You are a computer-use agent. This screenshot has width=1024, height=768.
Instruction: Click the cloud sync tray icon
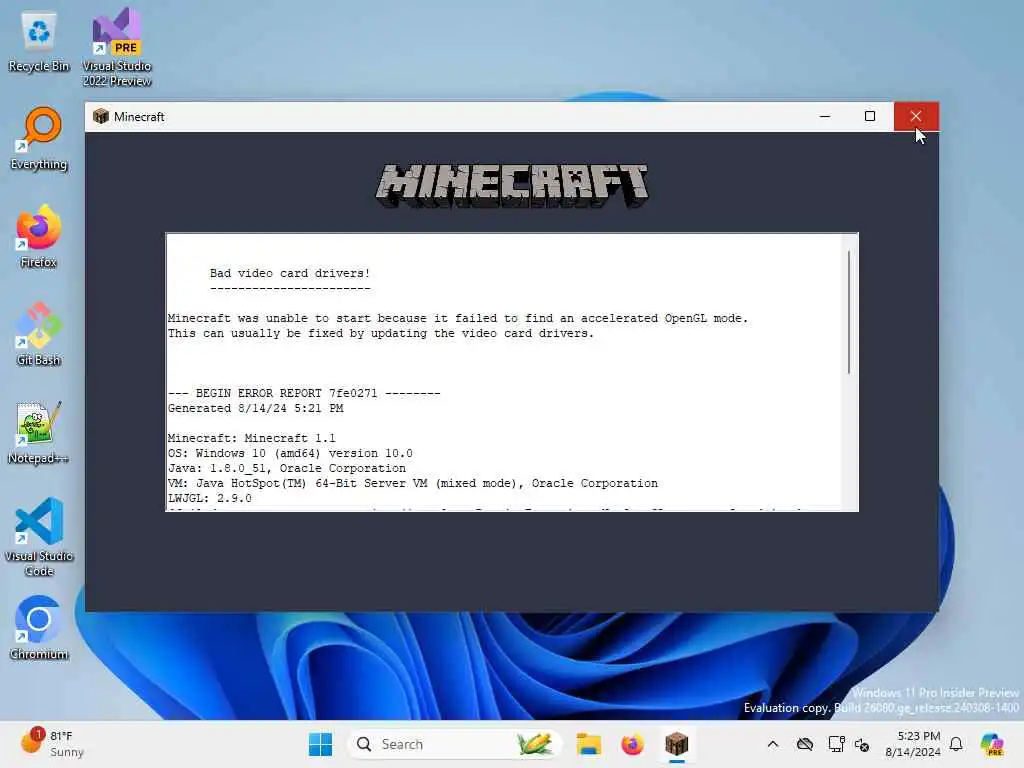tap(805, 744)
